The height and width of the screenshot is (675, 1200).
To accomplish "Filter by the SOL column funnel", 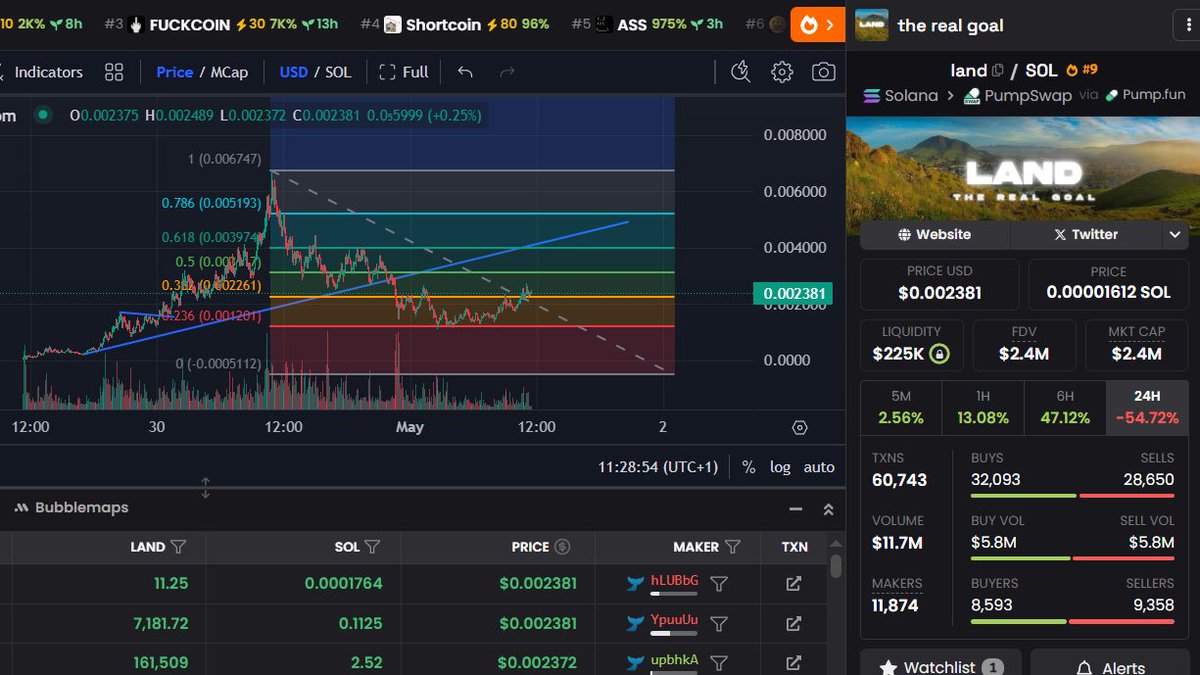I will [x=372, y=547].
